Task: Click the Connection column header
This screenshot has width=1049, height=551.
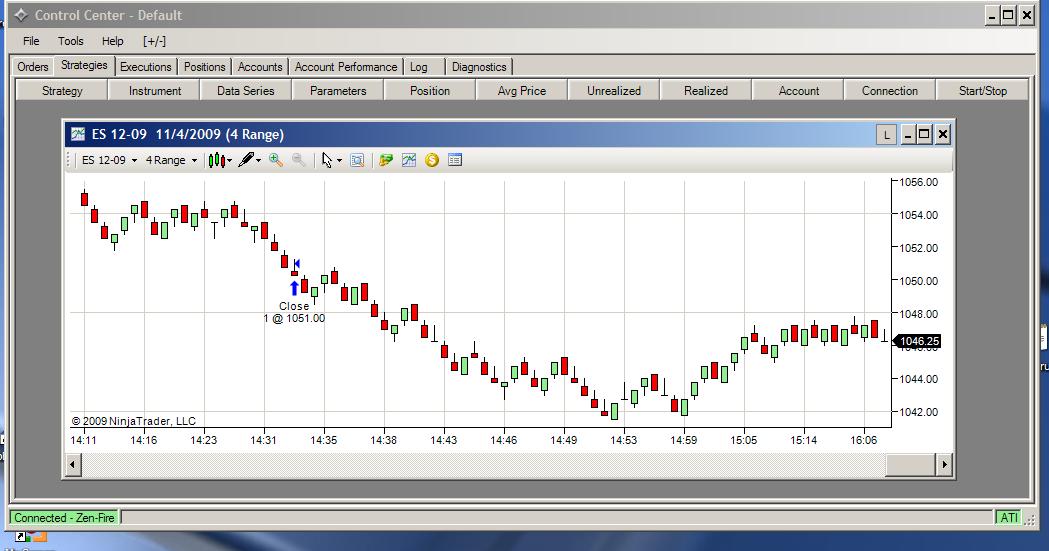Action: click(x=890, y=90)
